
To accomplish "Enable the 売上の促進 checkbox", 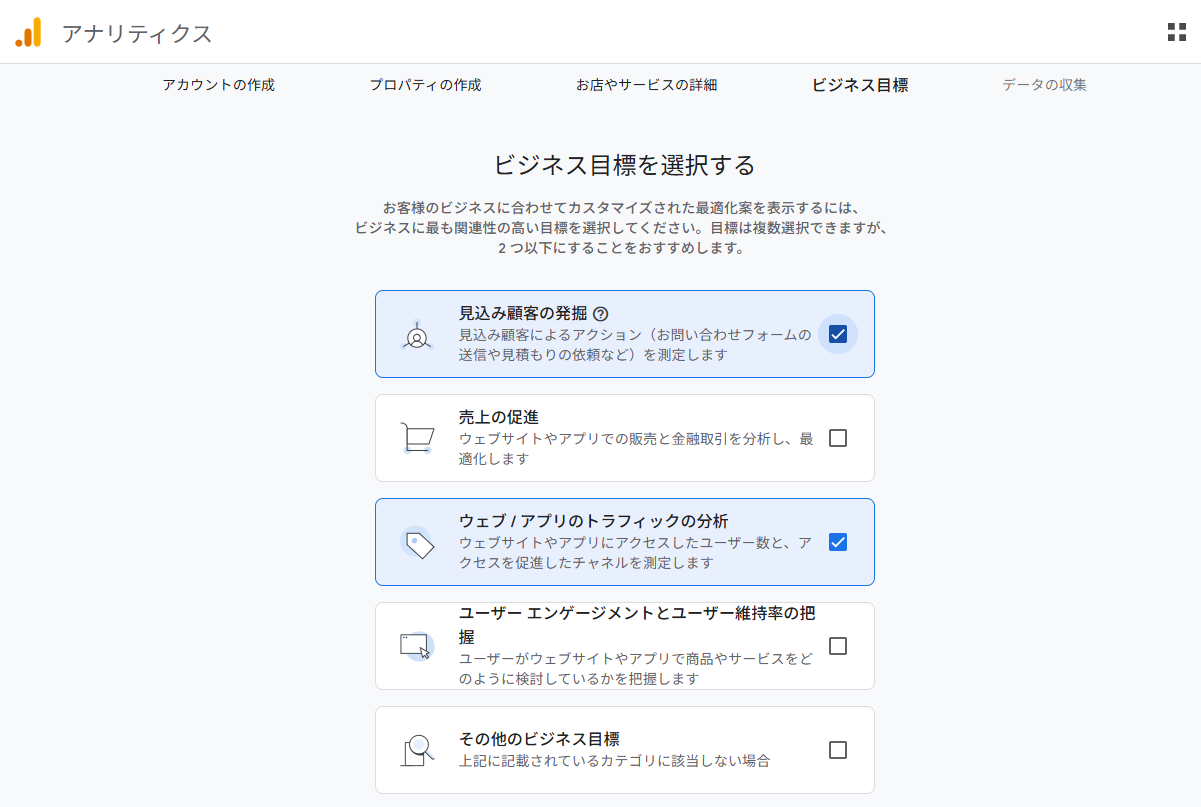I will [x=838, y=438].
